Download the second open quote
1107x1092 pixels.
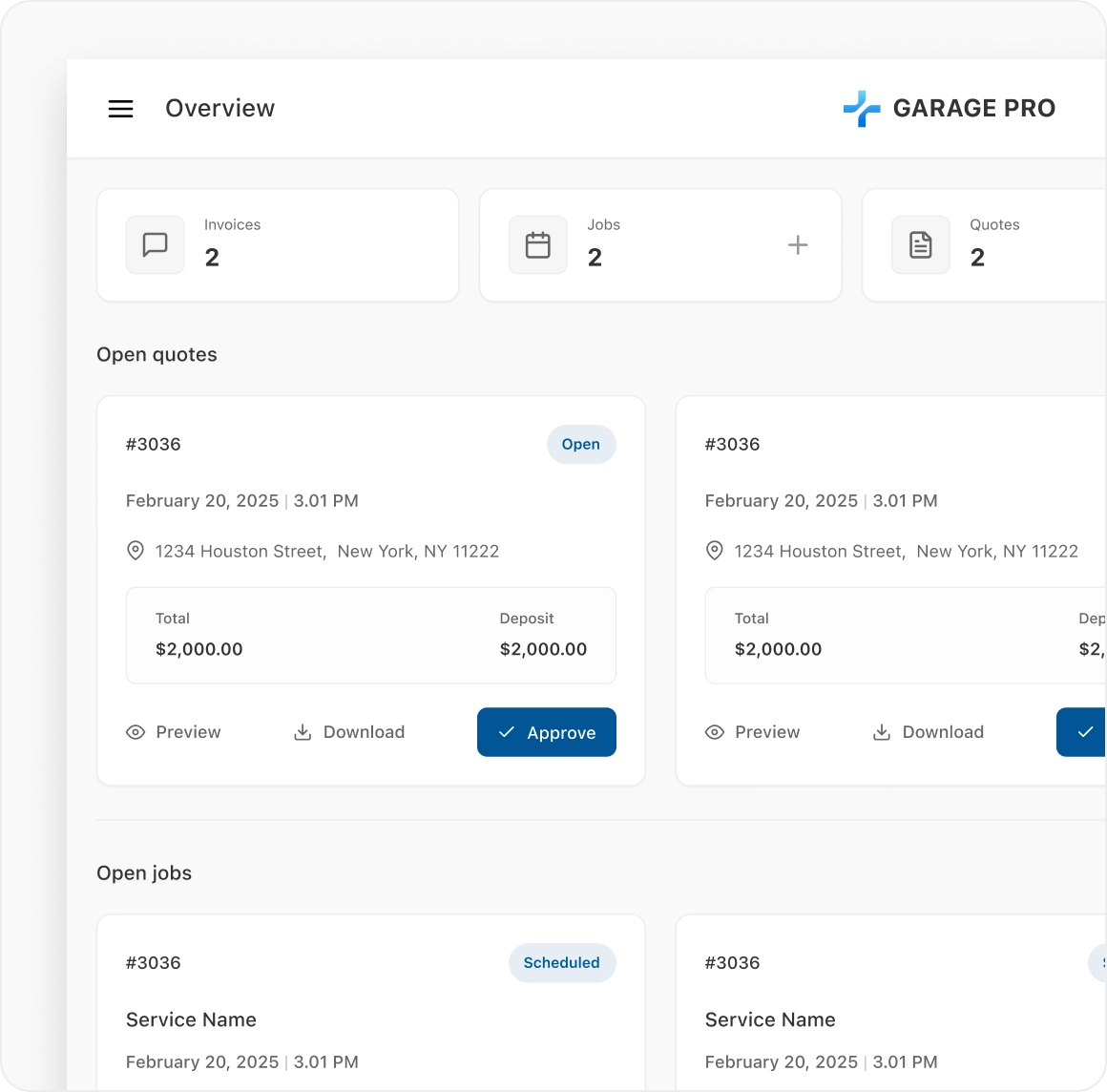[x=929, y=732]
